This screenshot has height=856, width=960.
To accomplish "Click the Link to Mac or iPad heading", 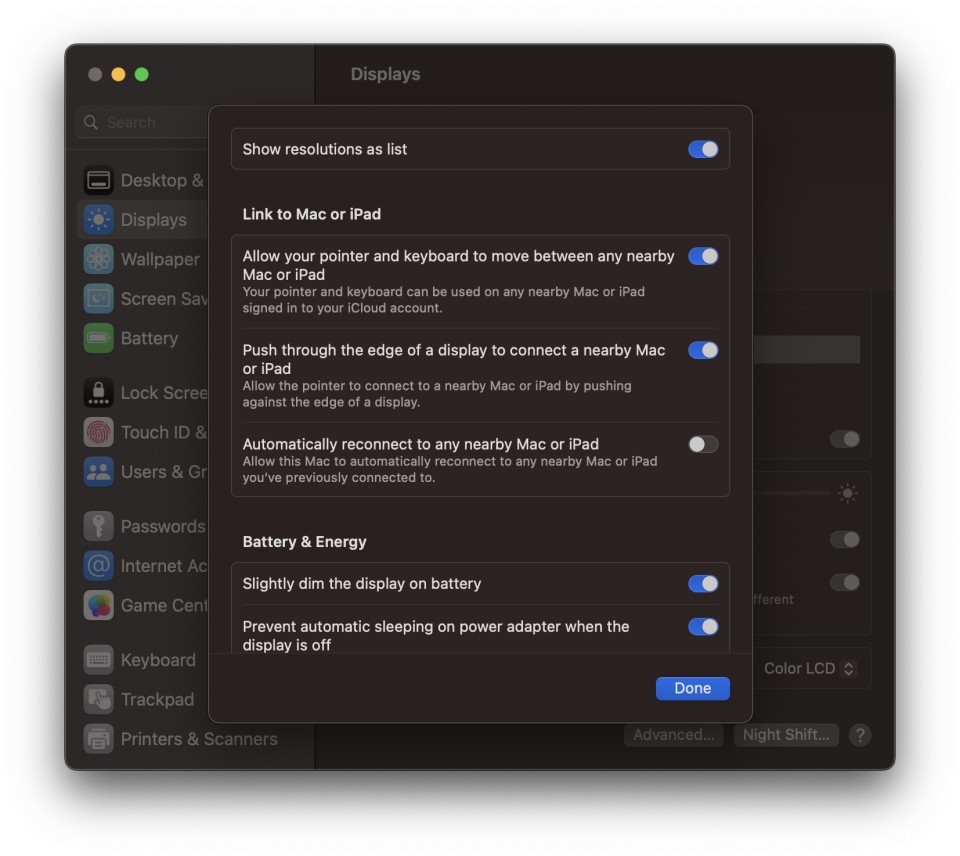I will click(x=312, y=214).
